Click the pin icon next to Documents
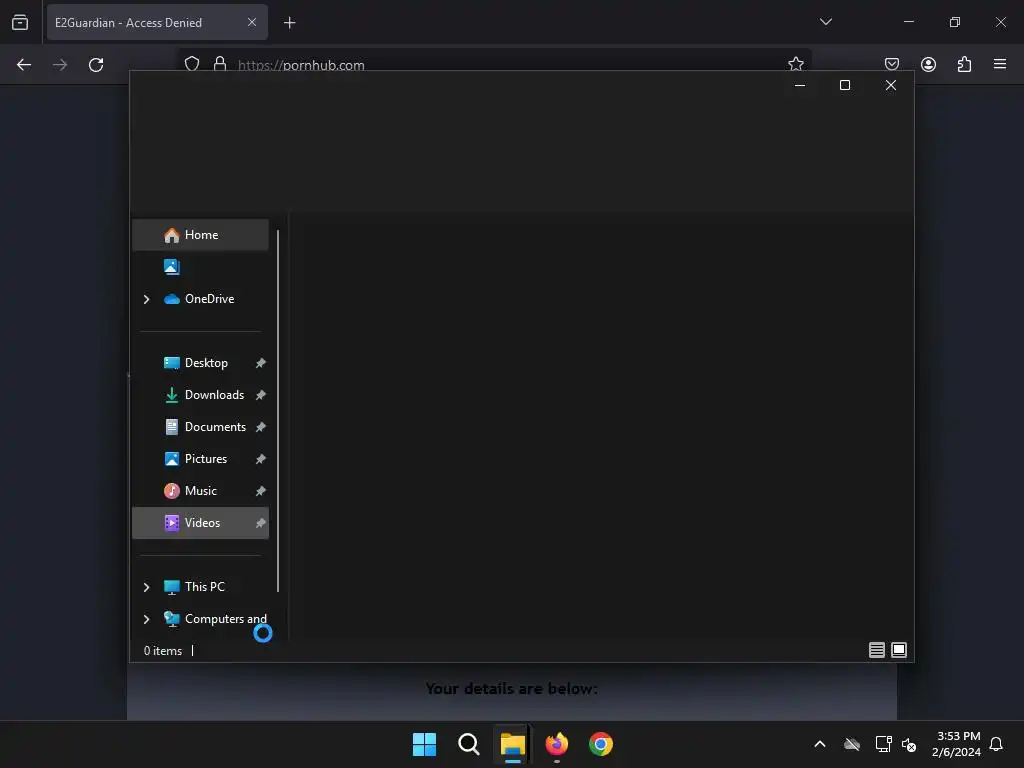The width and height of the screenshot is (1024, 768). coord(261,427)
